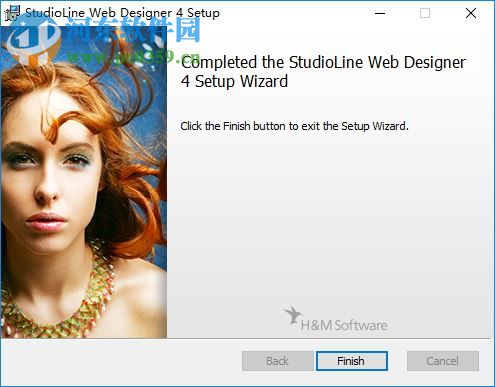Click the installer icon in the title bar

12,13
